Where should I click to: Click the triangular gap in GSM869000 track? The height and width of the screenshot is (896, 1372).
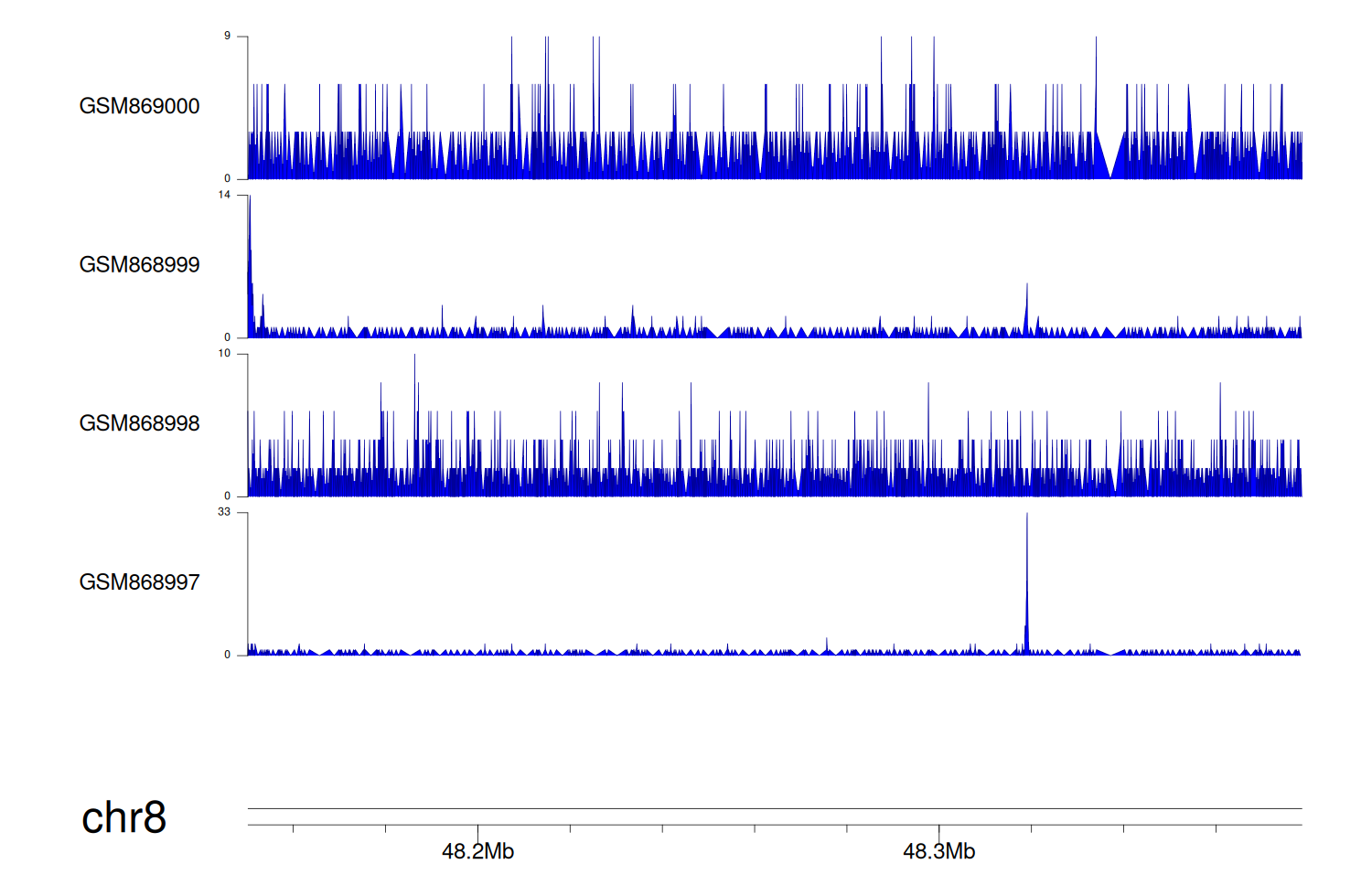1110,155
